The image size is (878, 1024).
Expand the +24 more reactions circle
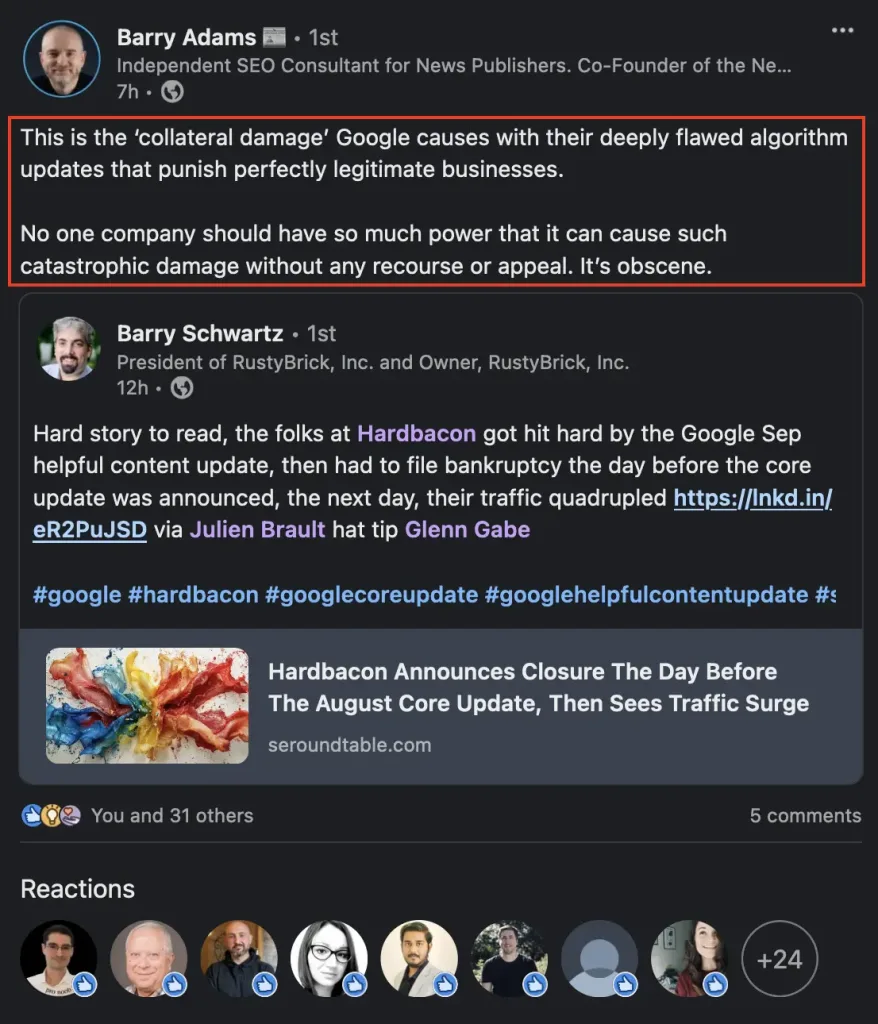(x=779, y=959)
